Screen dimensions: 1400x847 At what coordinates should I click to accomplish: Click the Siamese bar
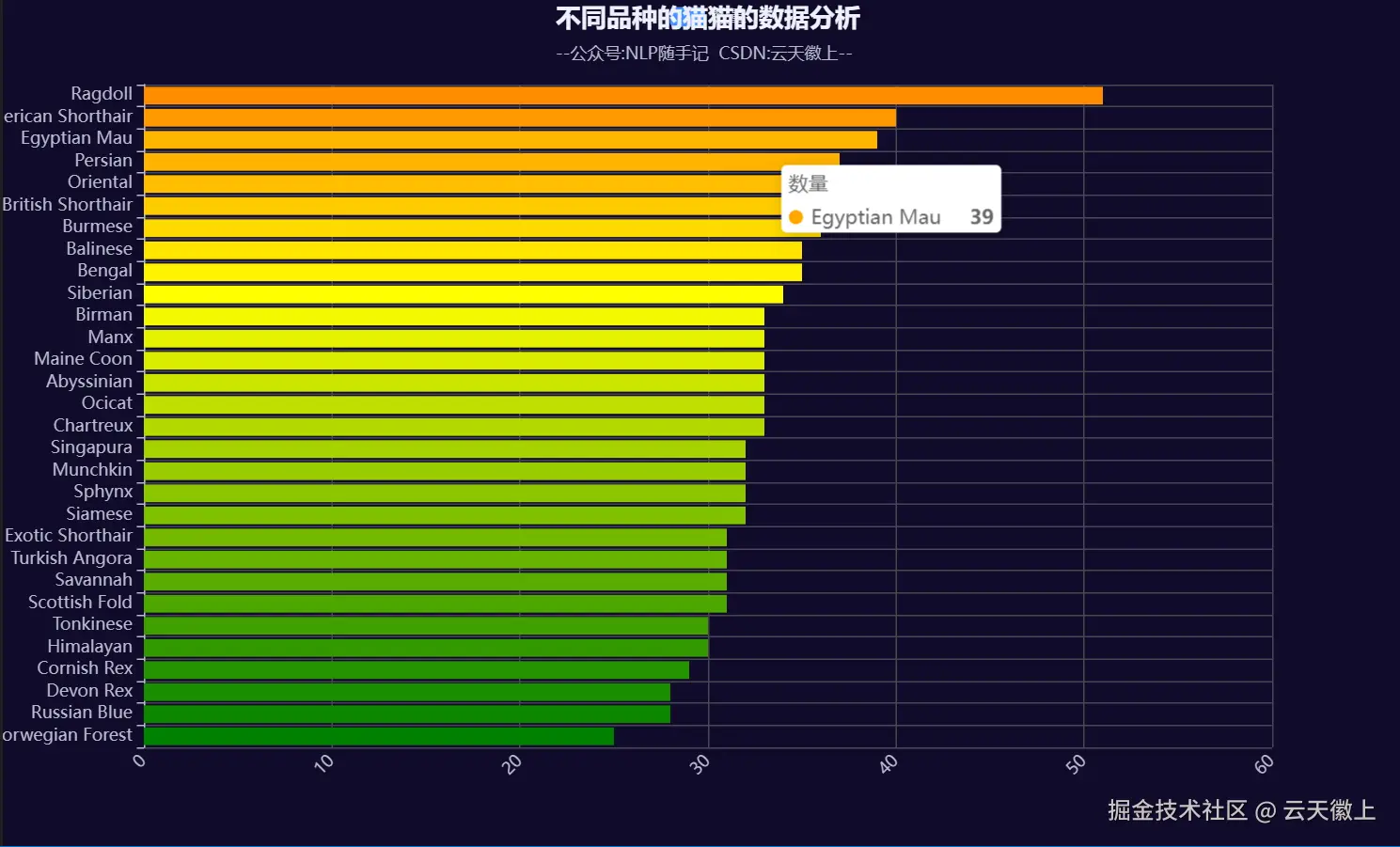coord(445,515)
